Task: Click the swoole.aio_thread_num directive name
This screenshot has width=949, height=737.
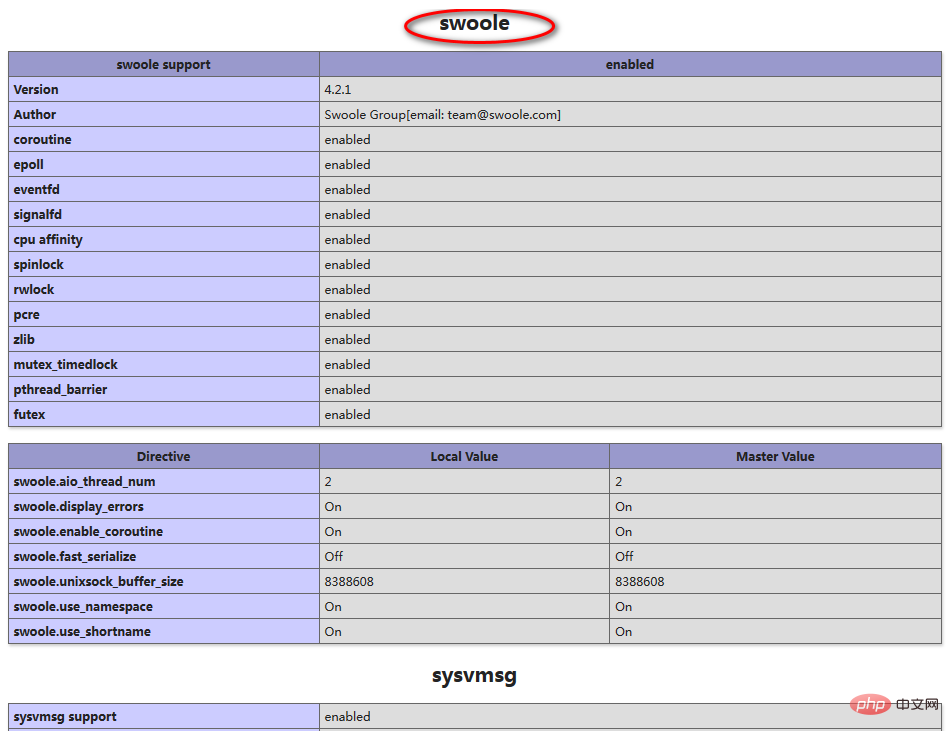Action: [x=85, y=482]
